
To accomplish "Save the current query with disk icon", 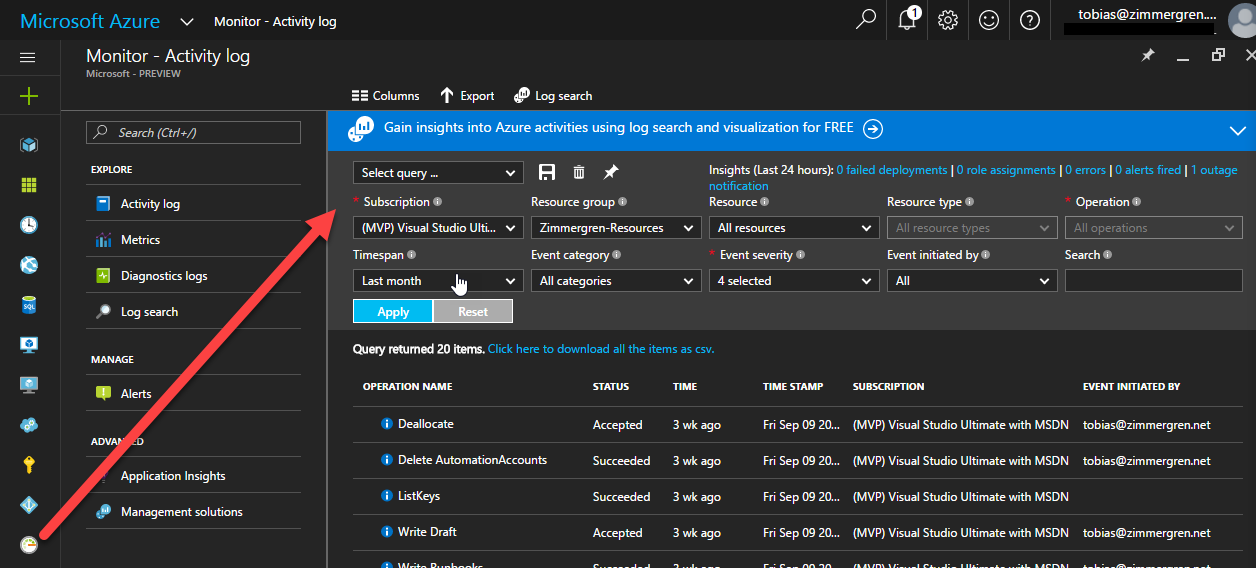I will click(x=547, y=173).
